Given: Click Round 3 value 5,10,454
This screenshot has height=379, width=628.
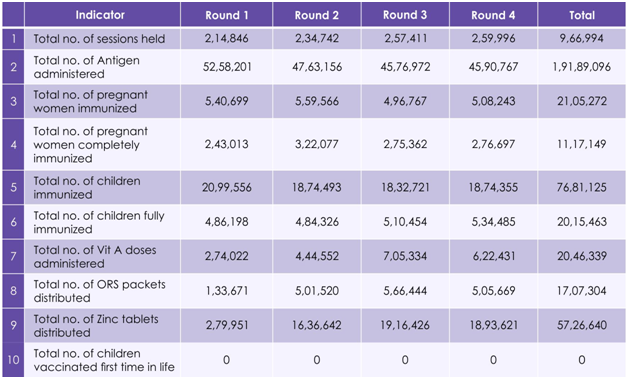Looking at the screenshot, I should coord(405,222).
